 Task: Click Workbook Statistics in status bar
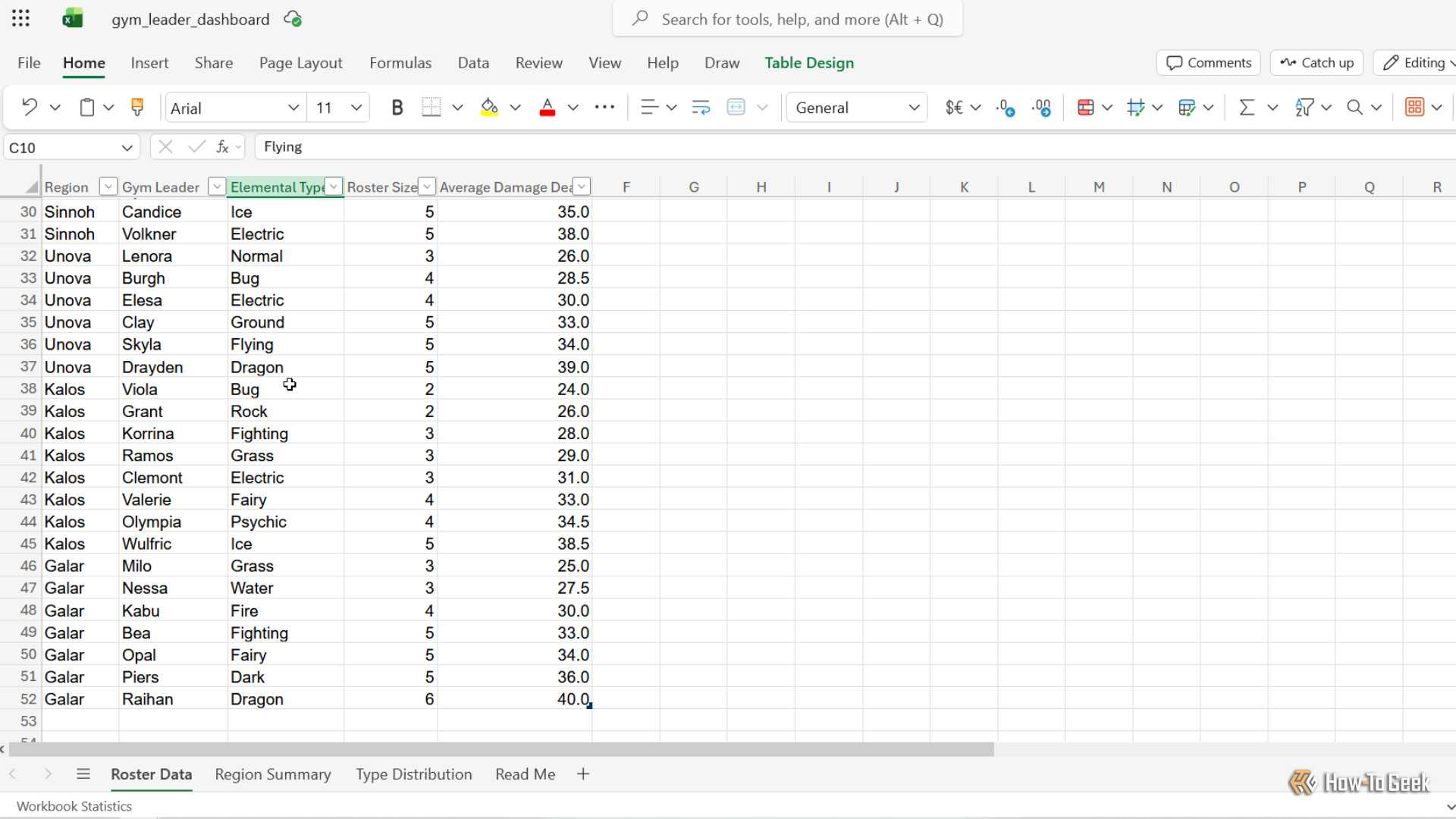74,806
